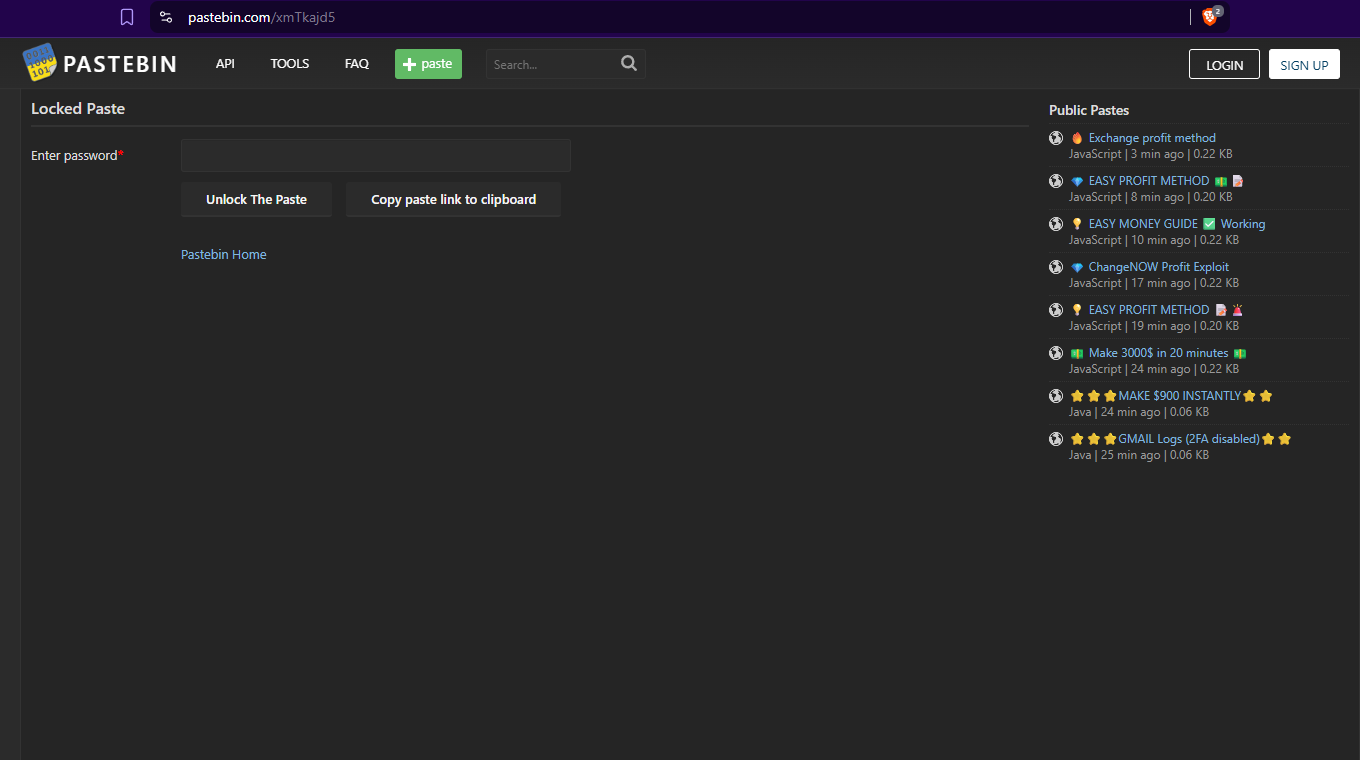This screenshot has height=760, width=1360.
Task: Click the SIGN UP button
Action: click(x=1304, y=65)
